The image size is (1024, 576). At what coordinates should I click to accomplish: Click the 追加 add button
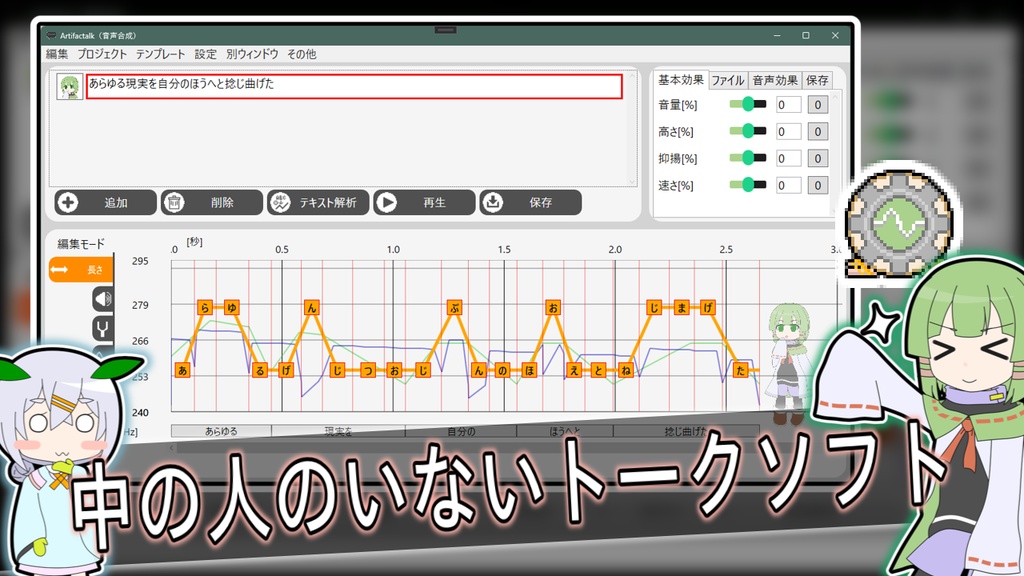pyautogui.click(x=106, y=202)
